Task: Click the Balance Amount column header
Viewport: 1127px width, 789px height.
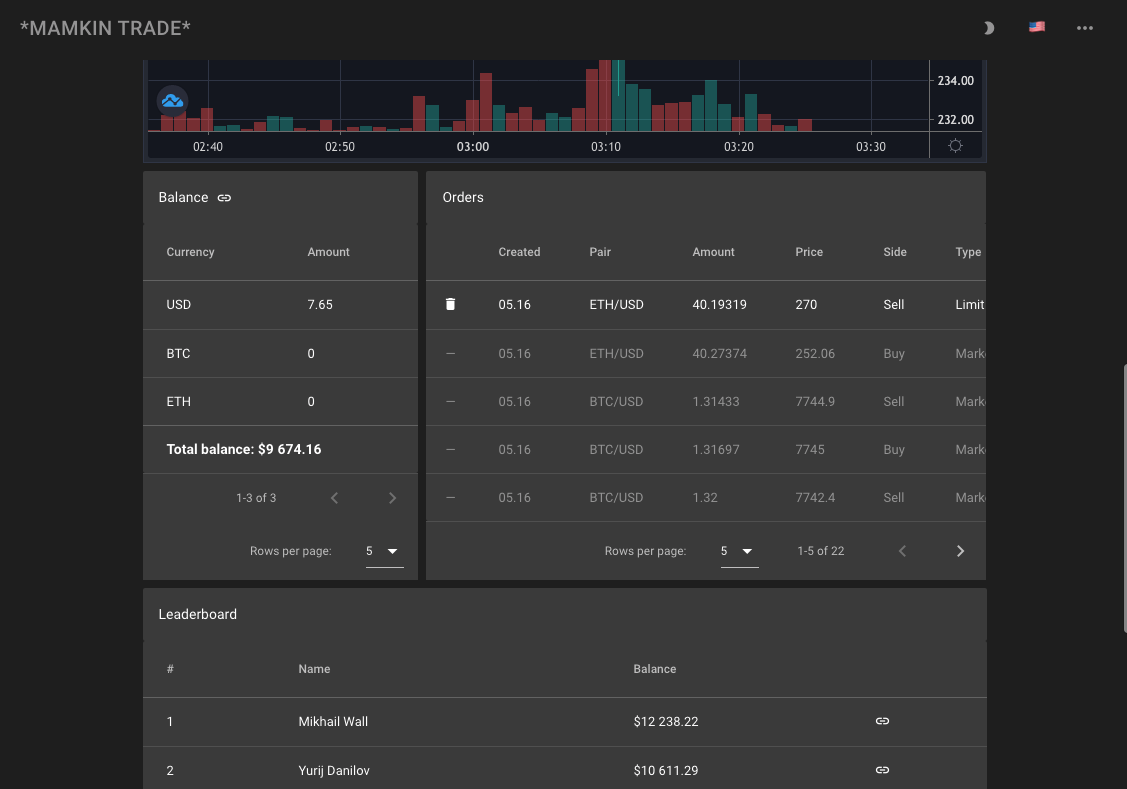Action: point(328,252)
